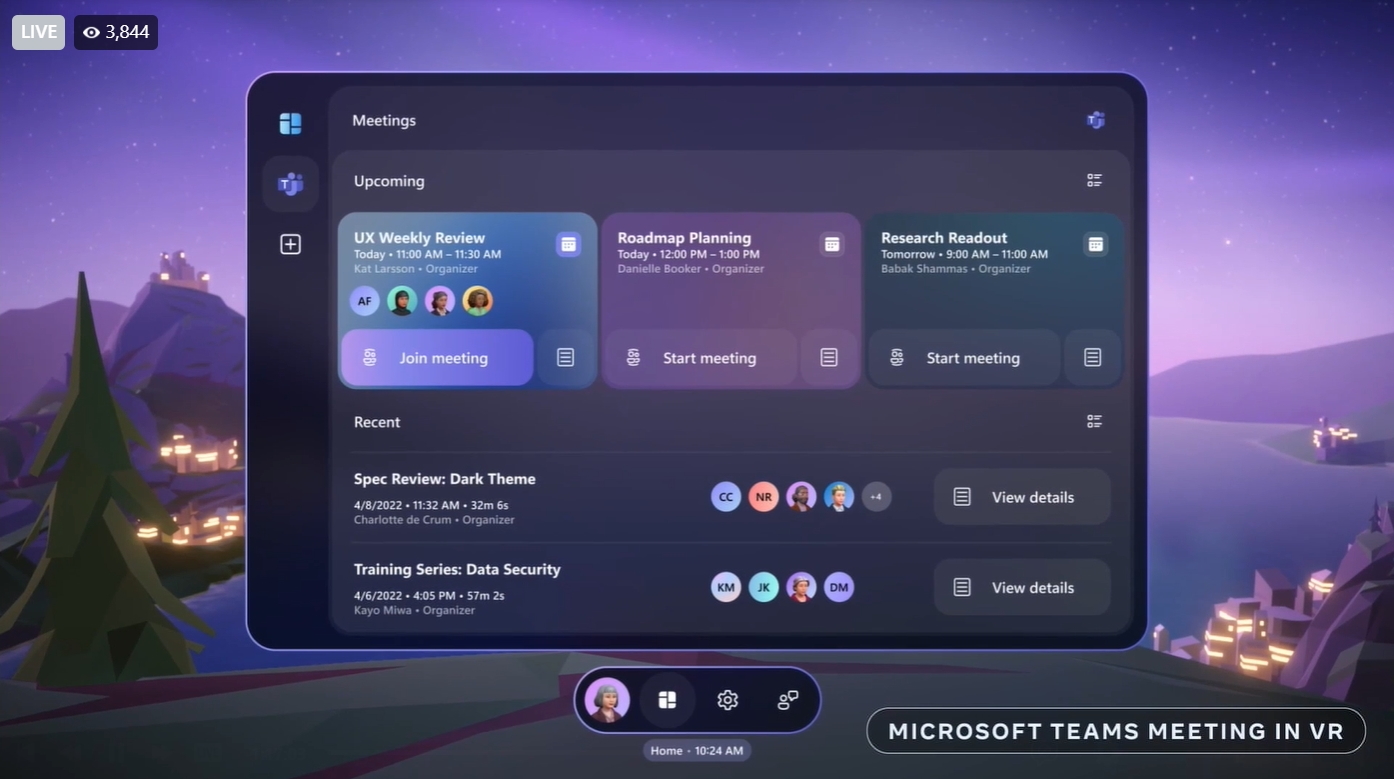The width and height of the screenshot is (1394, 779).
Task: Start the Roadmap Planning meeting
Action: (700, 357)
